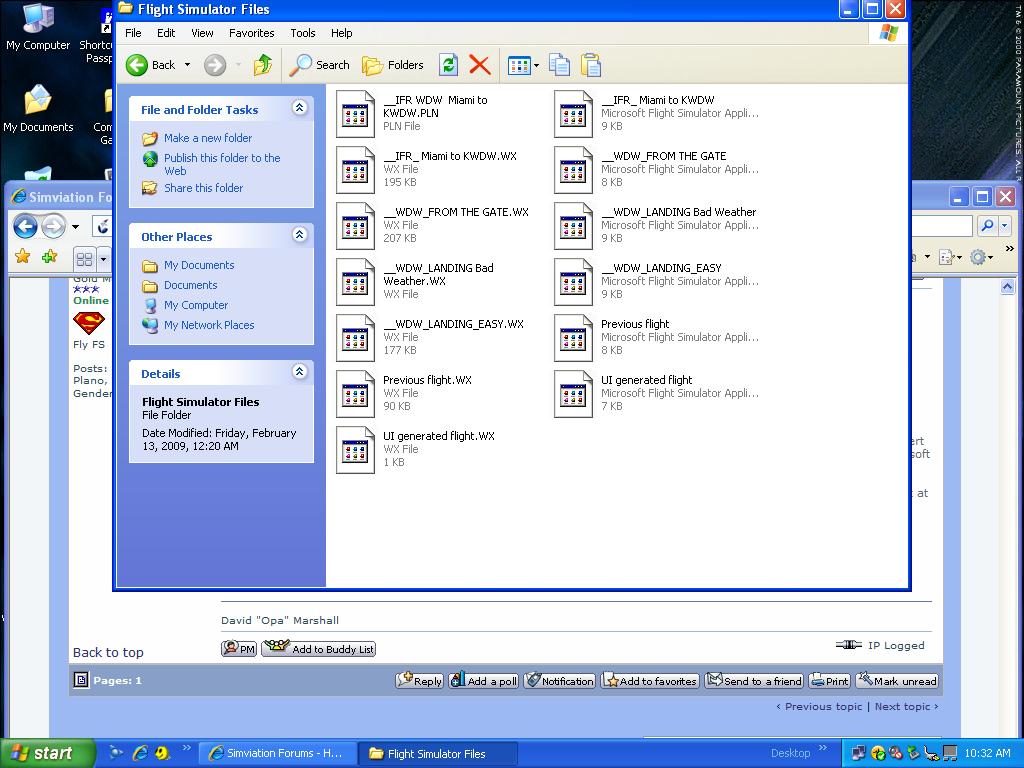The height and width of the screenshot is (768, 1024).
Task: Click the green Back arrow in Explorer
Action: point(137,65)
